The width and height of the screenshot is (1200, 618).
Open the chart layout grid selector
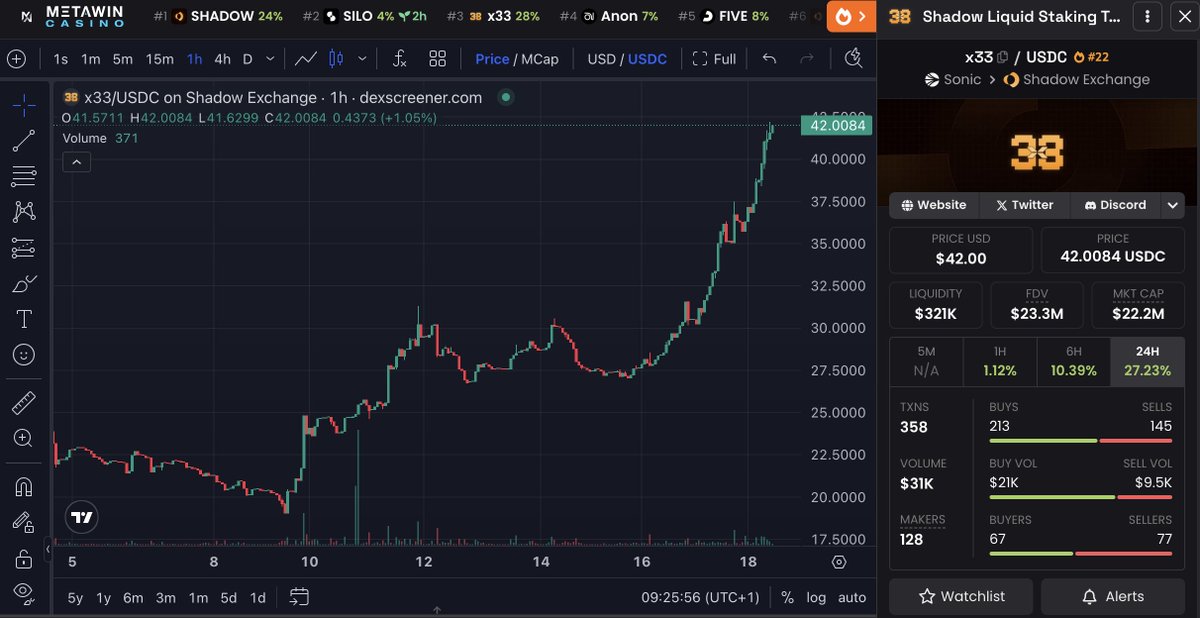point(437,59)
